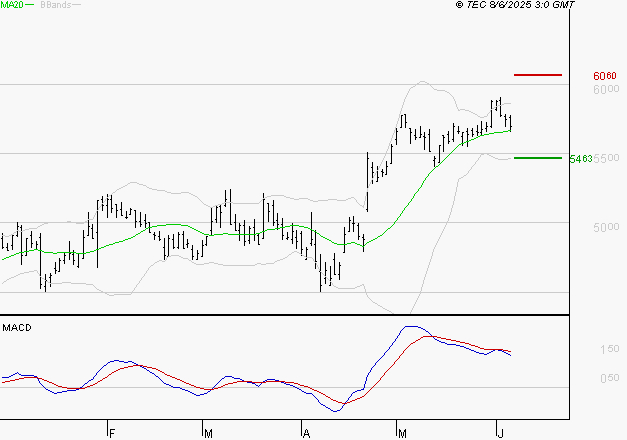Click the 5000 price axis label
Viewport: 627px width, 440px height.
(x=605, y=228)
